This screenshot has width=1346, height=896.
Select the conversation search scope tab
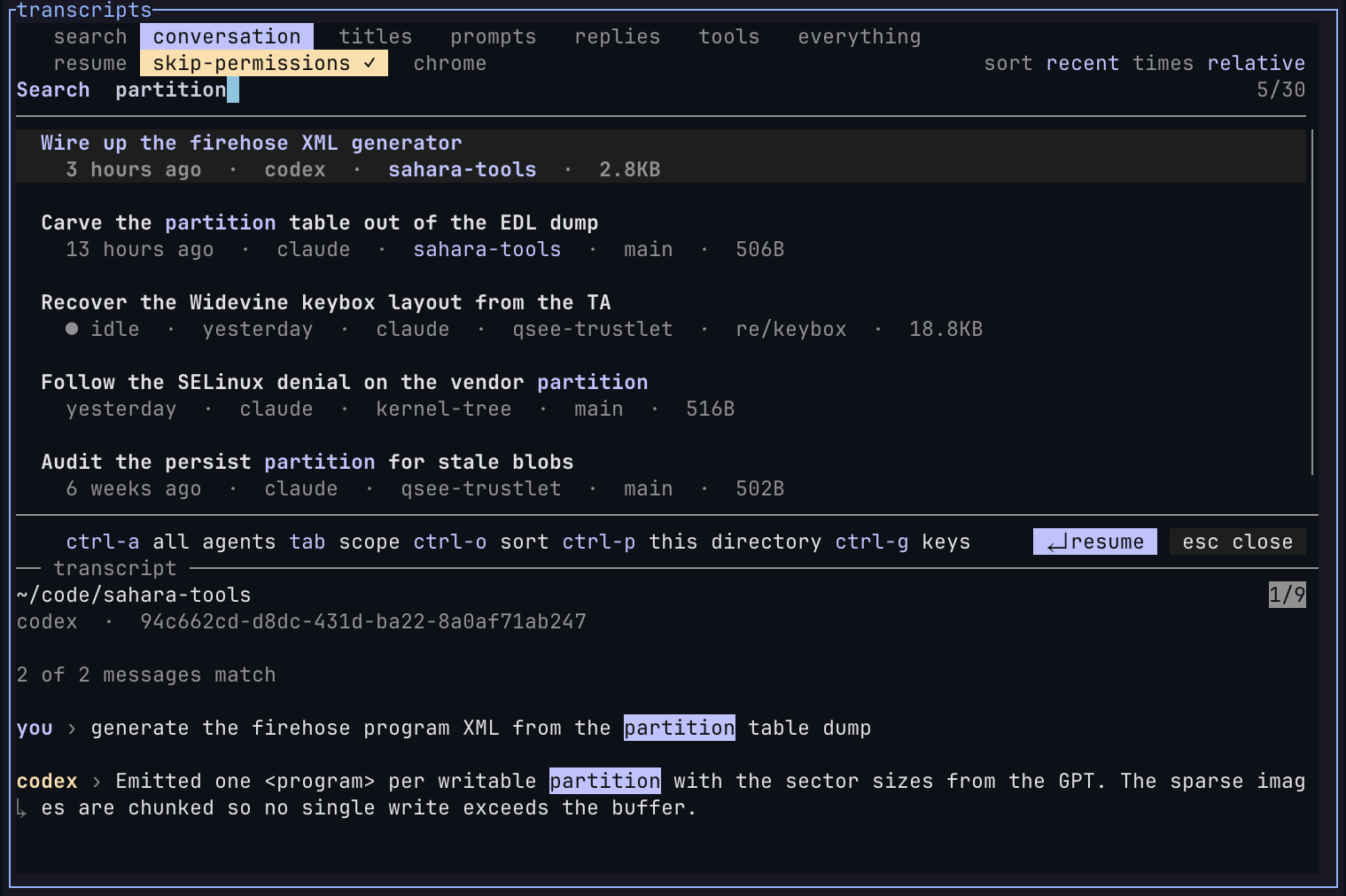[227, 36]
